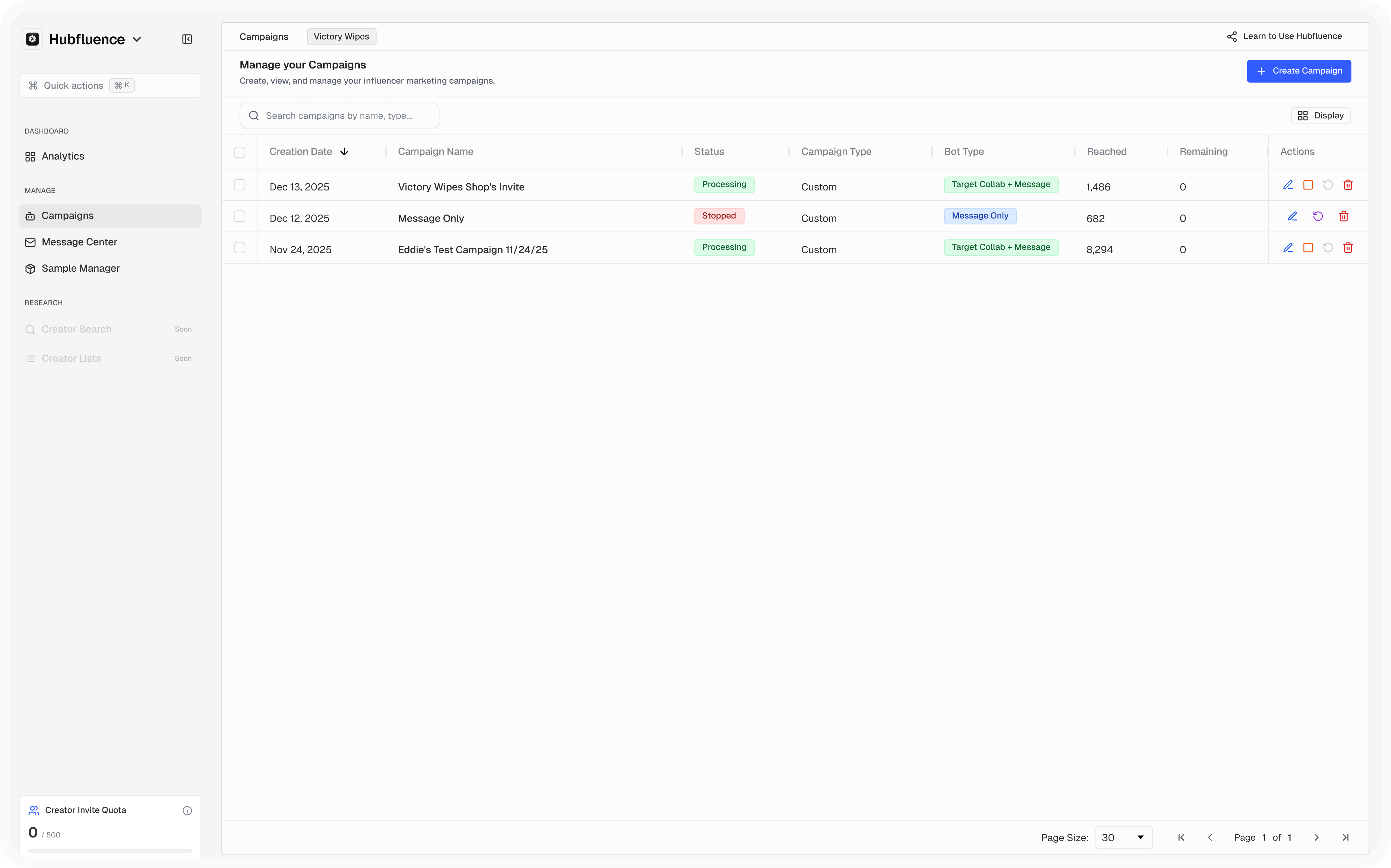
Task: Jump to last page icon
Action: click(x=1345, y=838)
